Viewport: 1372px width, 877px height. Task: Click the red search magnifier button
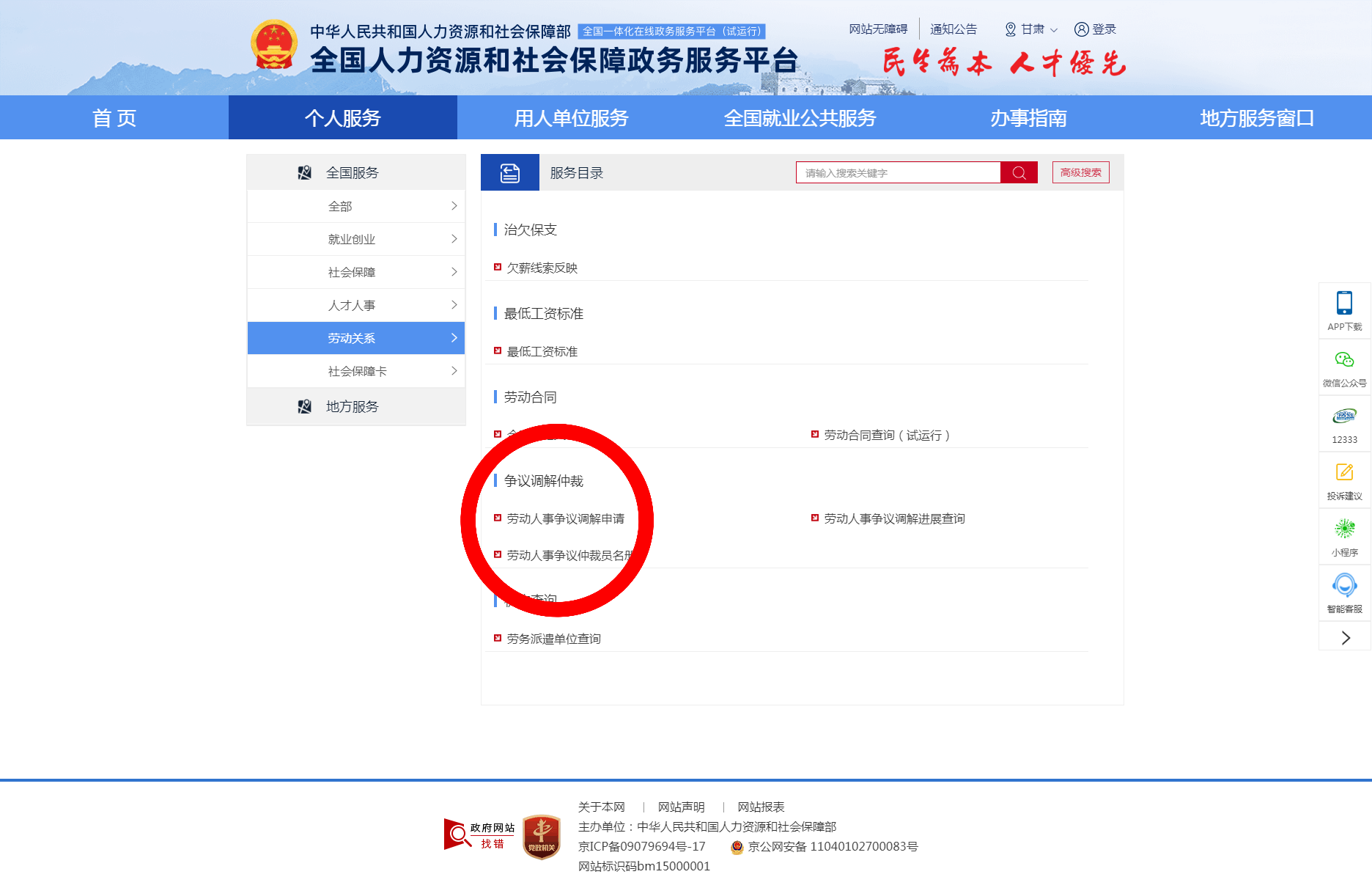pyautogui.click(x=1019, y=173)
